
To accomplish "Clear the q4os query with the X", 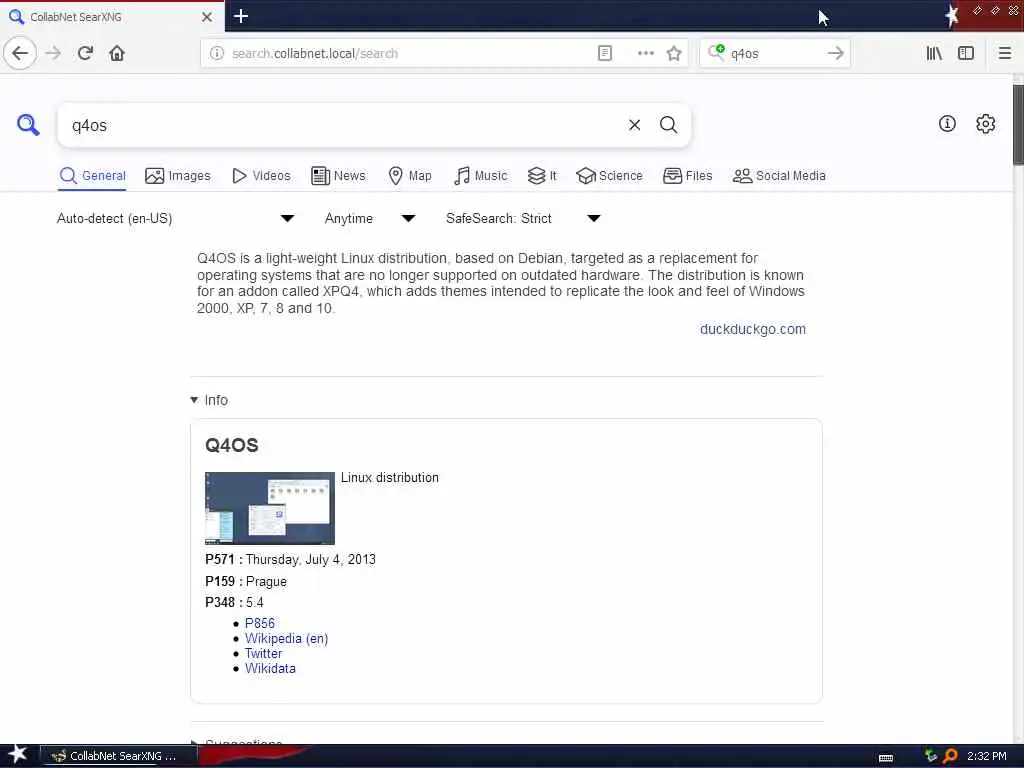I will click(634, 125).
